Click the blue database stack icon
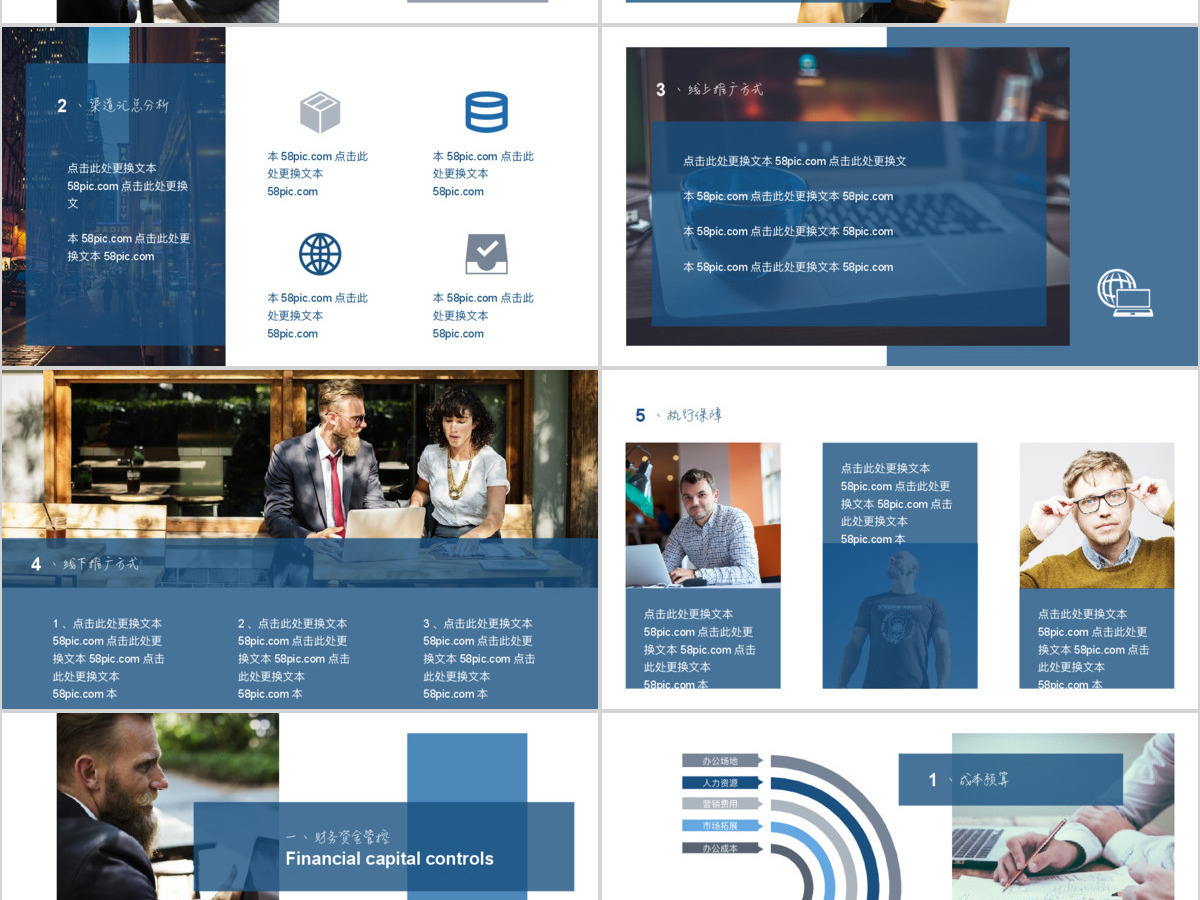Screen dimensions: 1200x900 (486, 112)
